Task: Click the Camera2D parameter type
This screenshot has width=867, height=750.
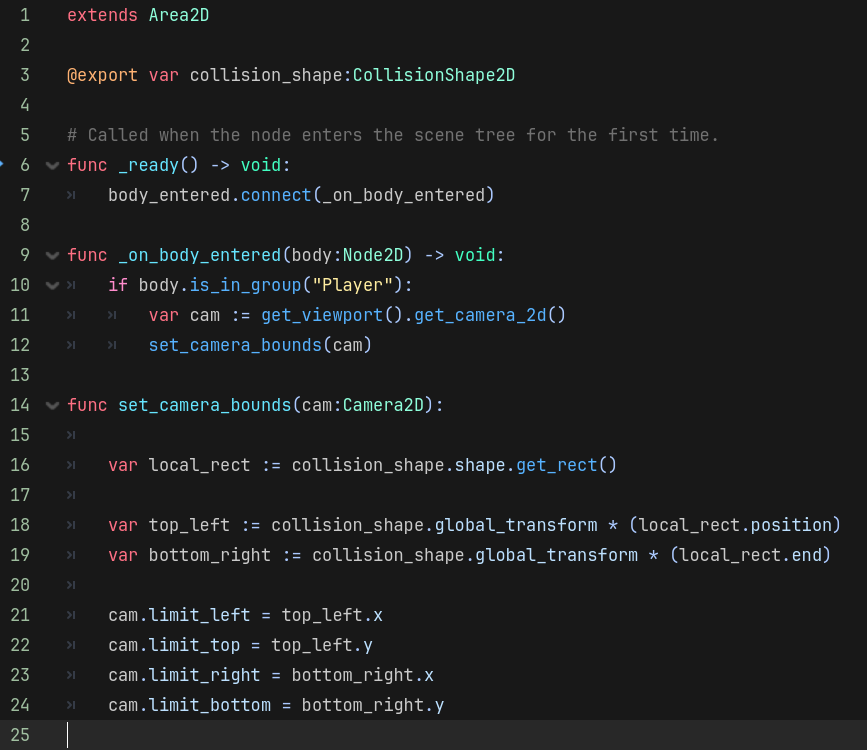Action: pyautogui.click(x=384, y=405)
